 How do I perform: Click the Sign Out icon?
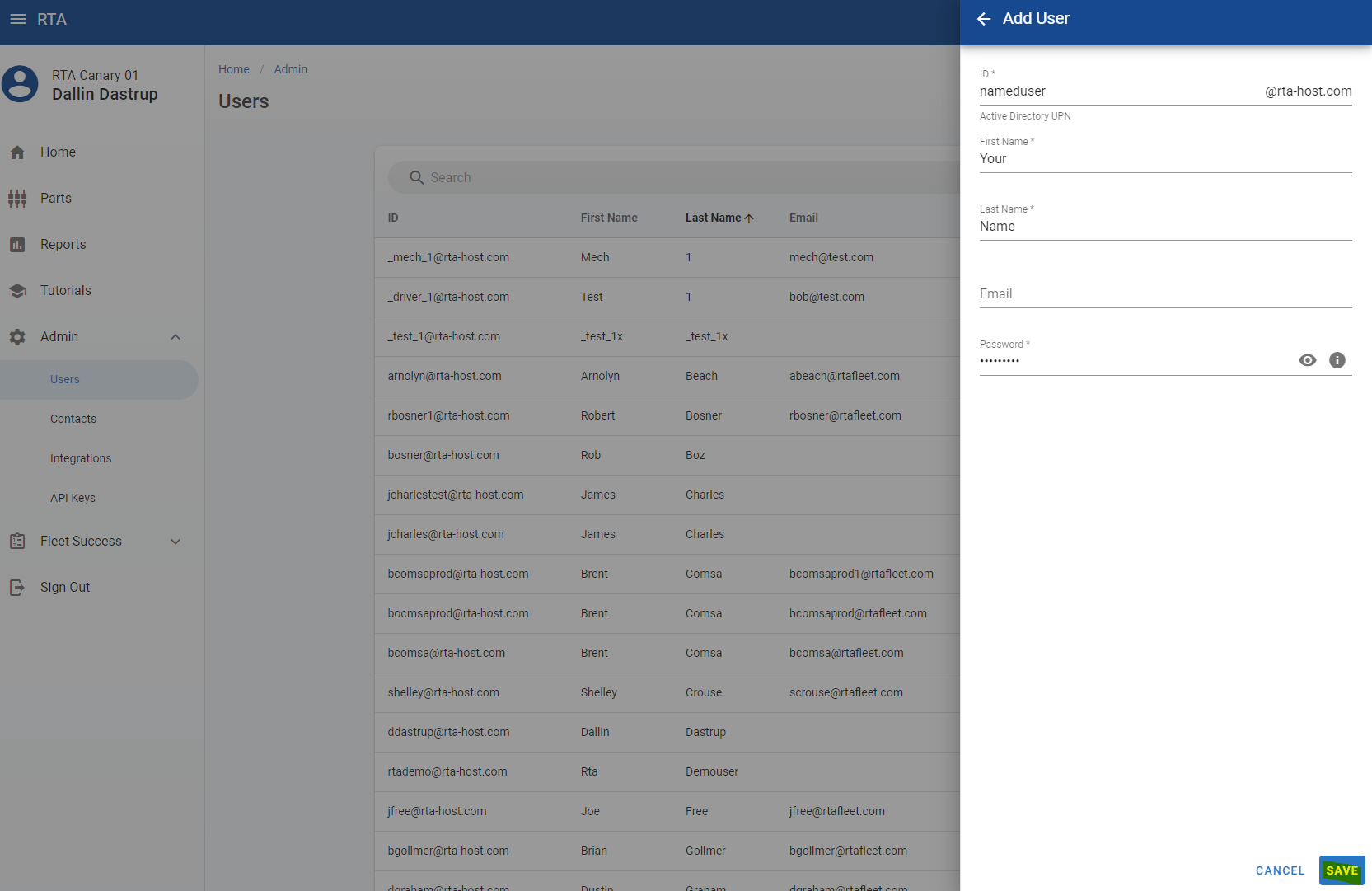pyautogui.click(x=17, y=588)
